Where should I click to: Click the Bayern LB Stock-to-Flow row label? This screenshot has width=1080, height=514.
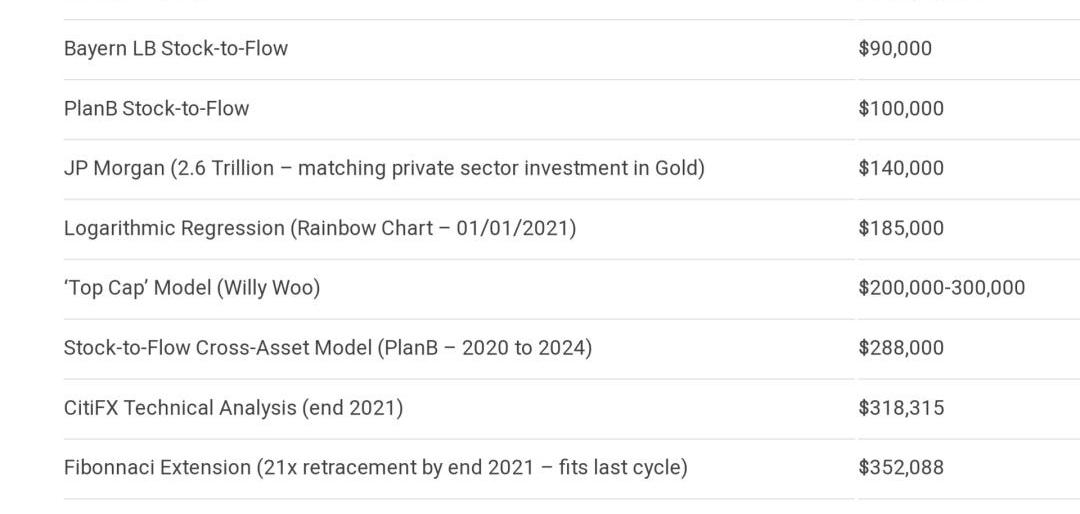[x=176, y=48]
